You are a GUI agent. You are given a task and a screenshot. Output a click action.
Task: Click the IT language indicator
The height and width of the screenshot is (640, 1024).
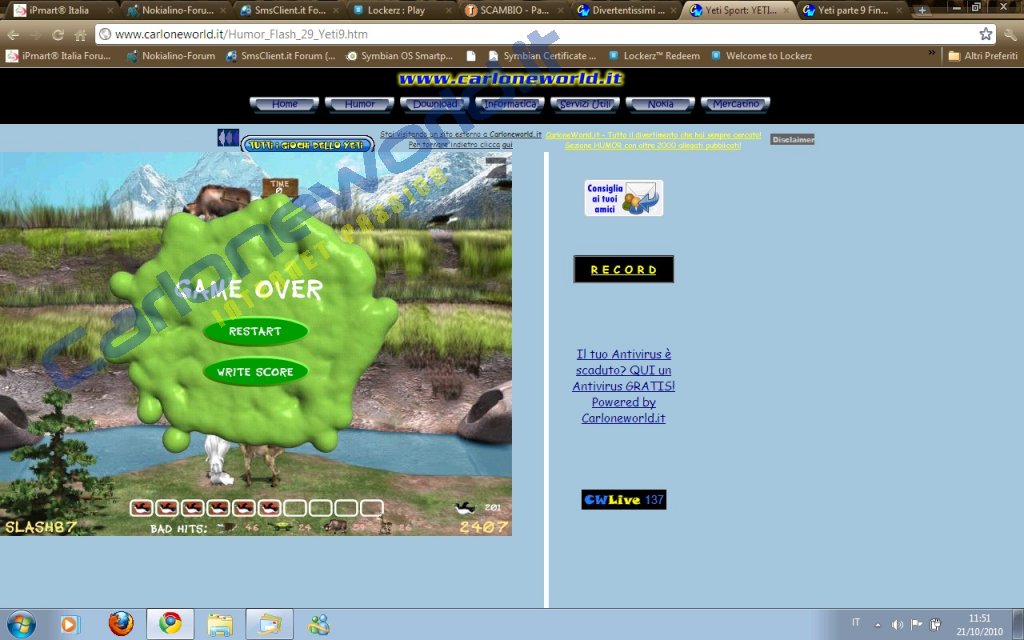(x=856, y=622)
